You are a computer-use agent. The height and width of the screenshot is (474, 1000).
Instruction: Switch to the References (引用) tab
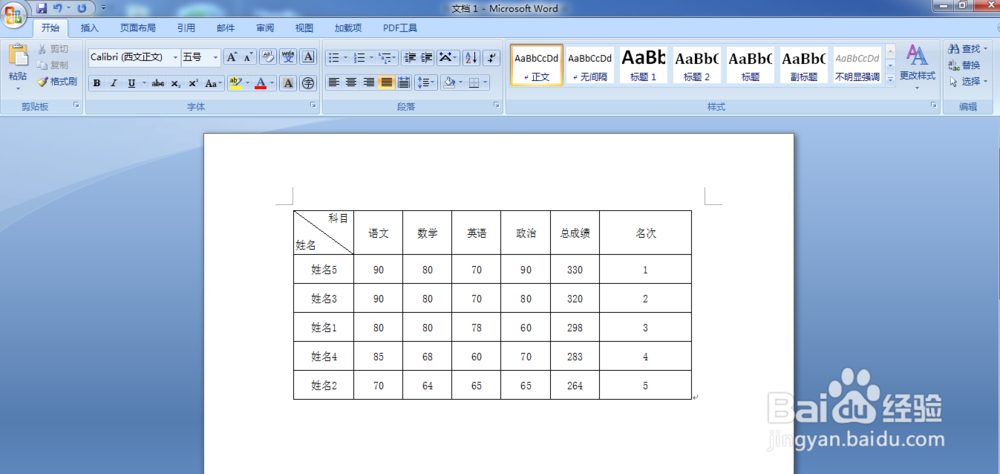(x=186, y=27)
